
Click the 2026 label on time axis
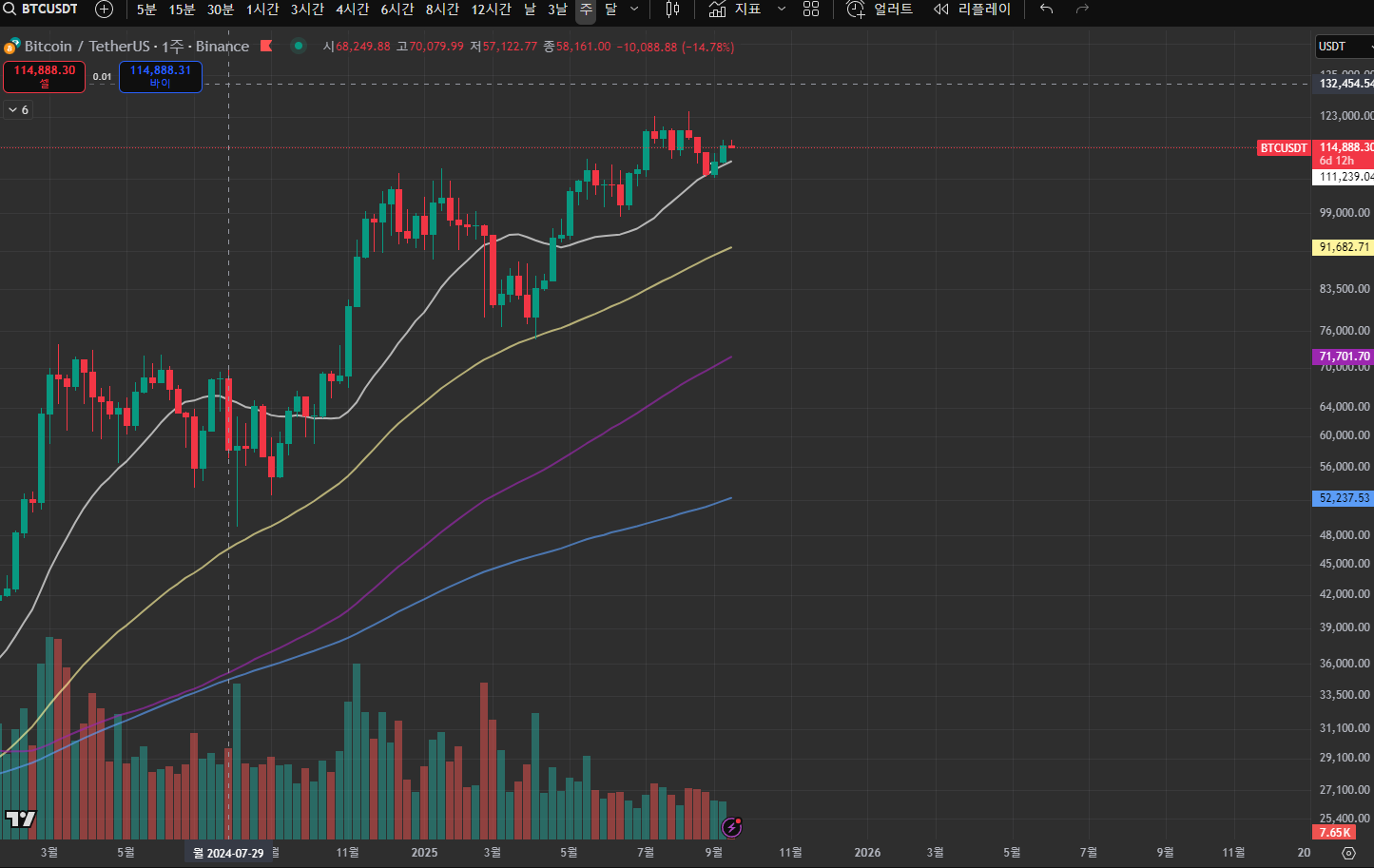click(x=867, y=853)
